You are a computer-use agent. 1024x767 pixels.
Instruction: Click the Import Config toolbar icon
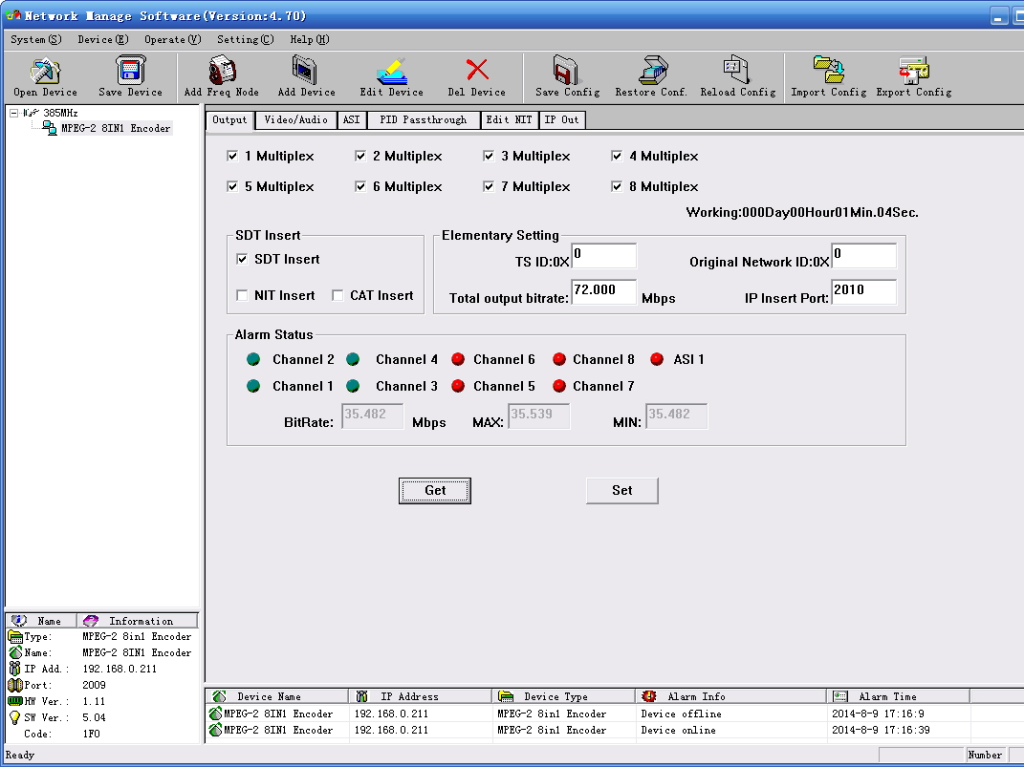tap(829, 69)
